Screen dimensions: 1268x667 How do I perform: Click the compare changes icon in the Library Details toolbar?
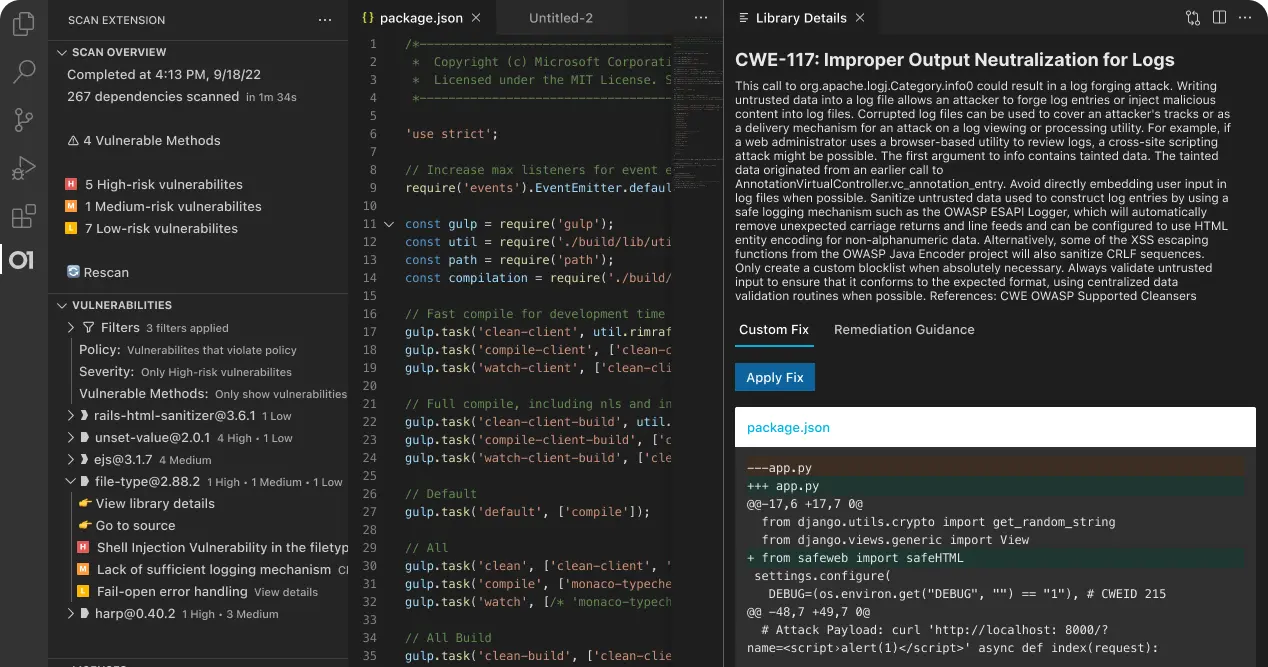[x=1193, y=18]
